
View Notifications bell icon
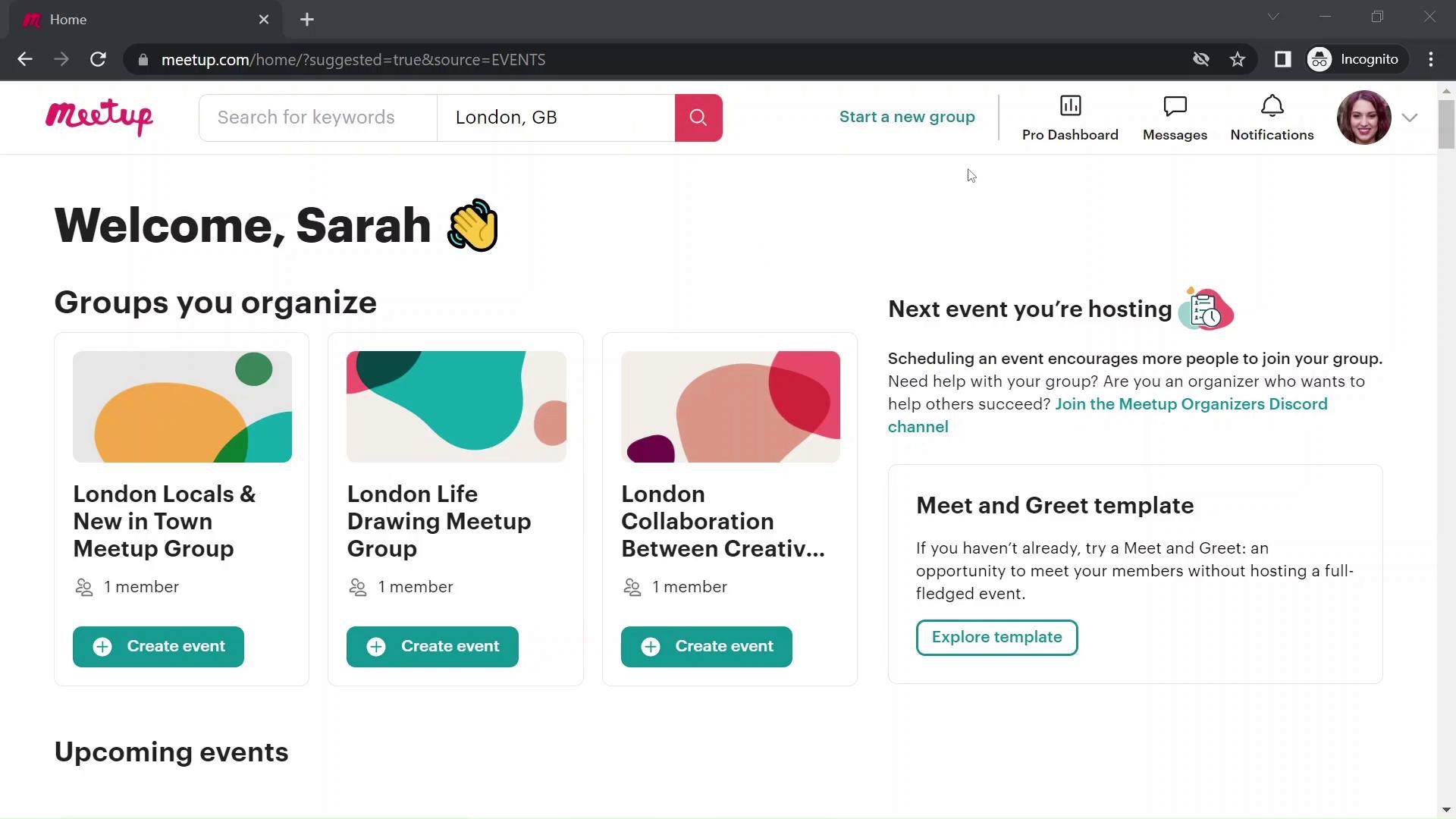click(x=1272, y=106)
